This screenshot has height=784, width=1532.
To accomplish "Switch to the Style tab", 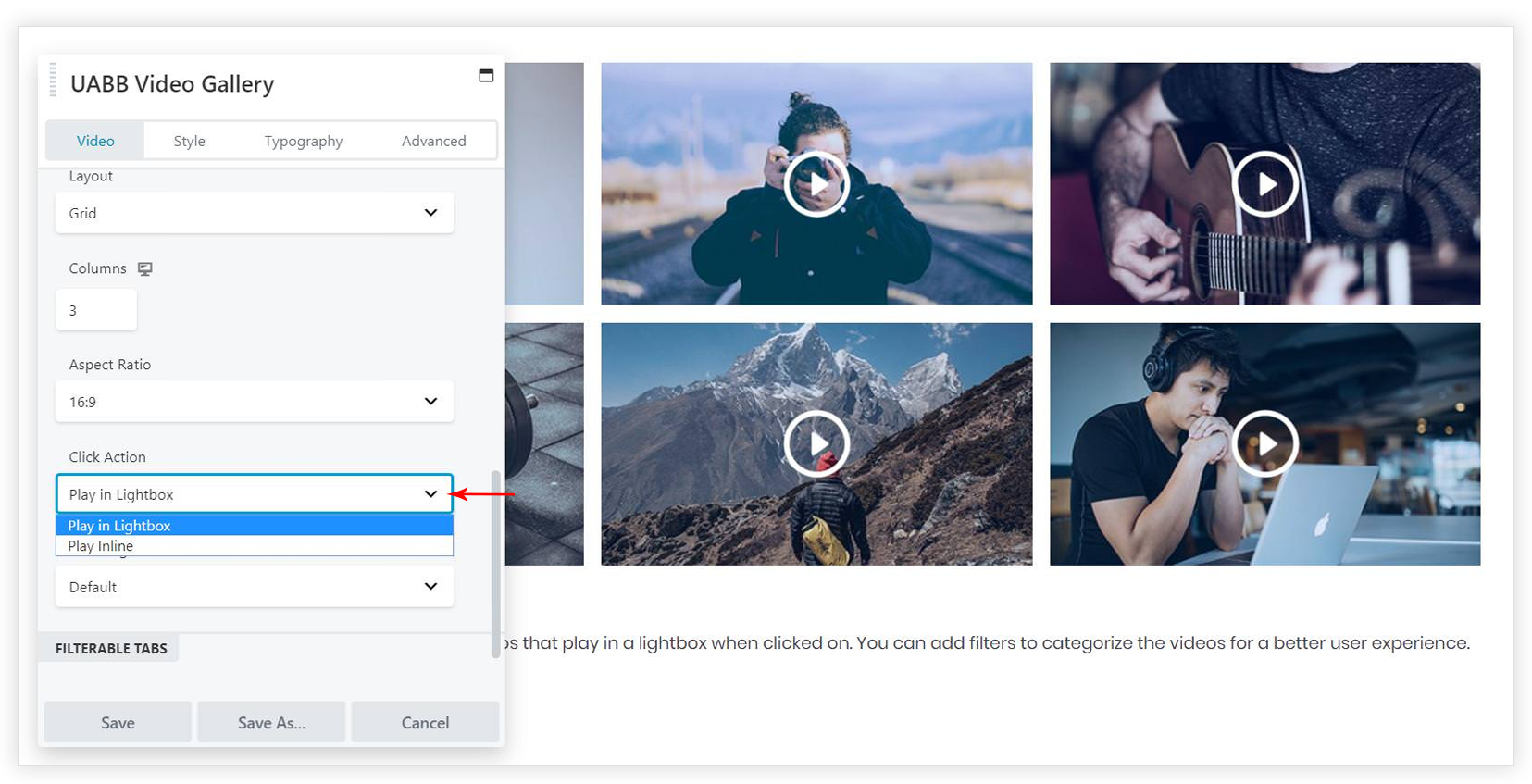I will [189, 141].
